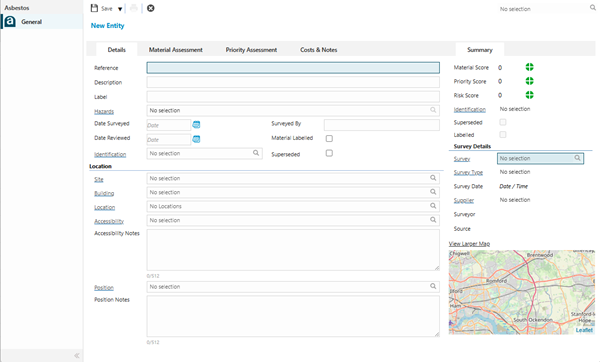
Task: Toggle the Superseded checkbox in Details
Action: [329, 153]
